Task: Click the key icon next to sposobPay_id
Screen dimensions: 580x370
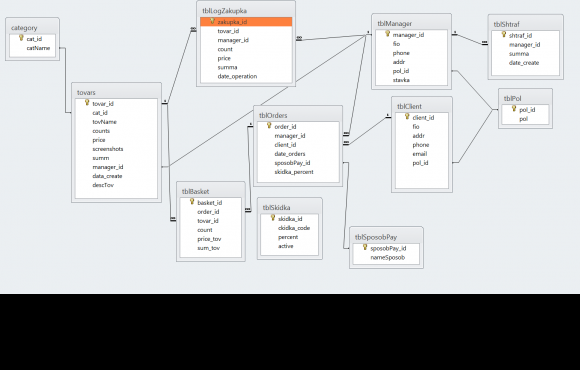Action: point(365,247)
